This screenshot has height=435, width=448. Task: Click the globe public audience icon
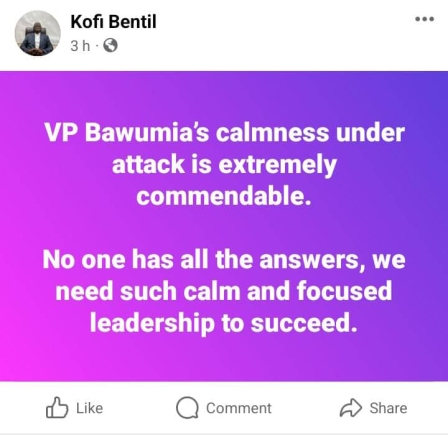(110, 45)
